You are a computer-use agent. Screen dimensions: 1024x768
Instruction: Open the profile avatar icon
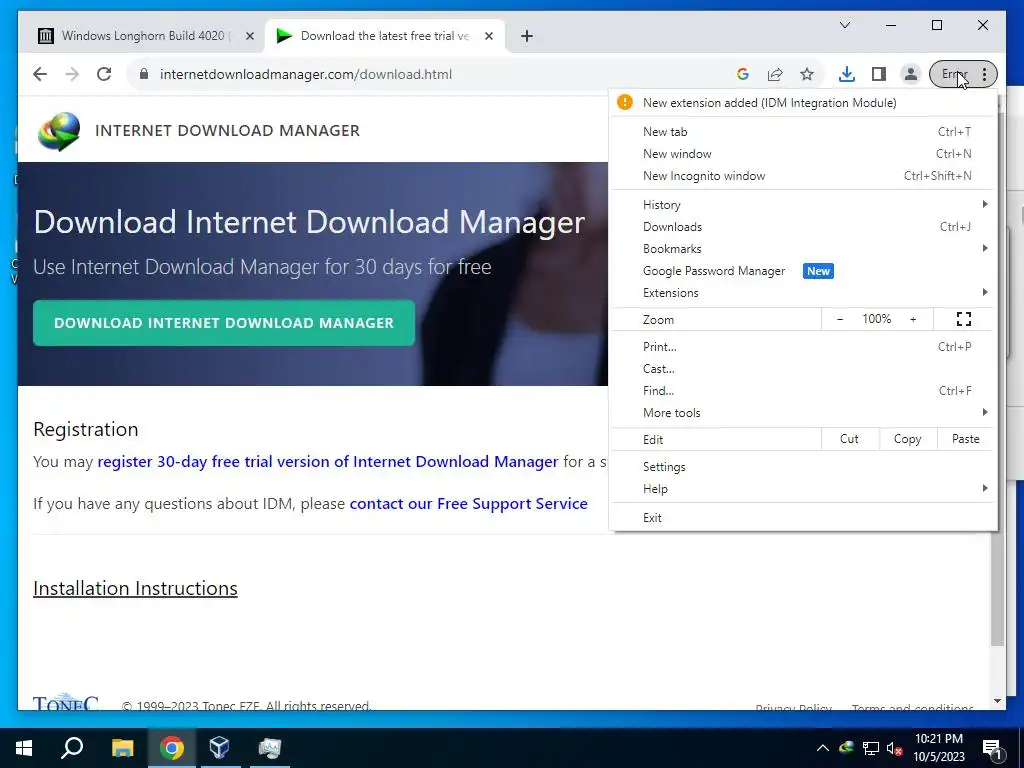(910, 74)
